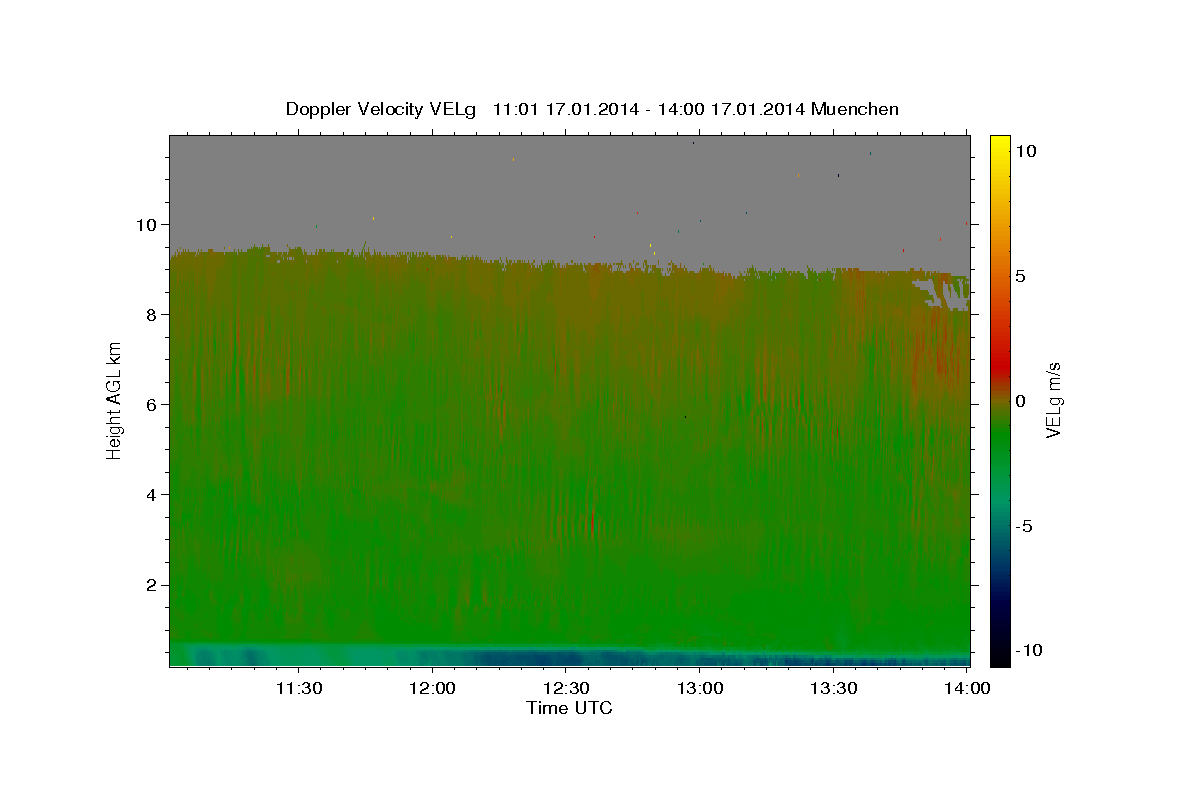Click the colorbar value 10 label
Image resolution: width=1200 pixels, height=800 pixels.
(x=1025, y=151)
